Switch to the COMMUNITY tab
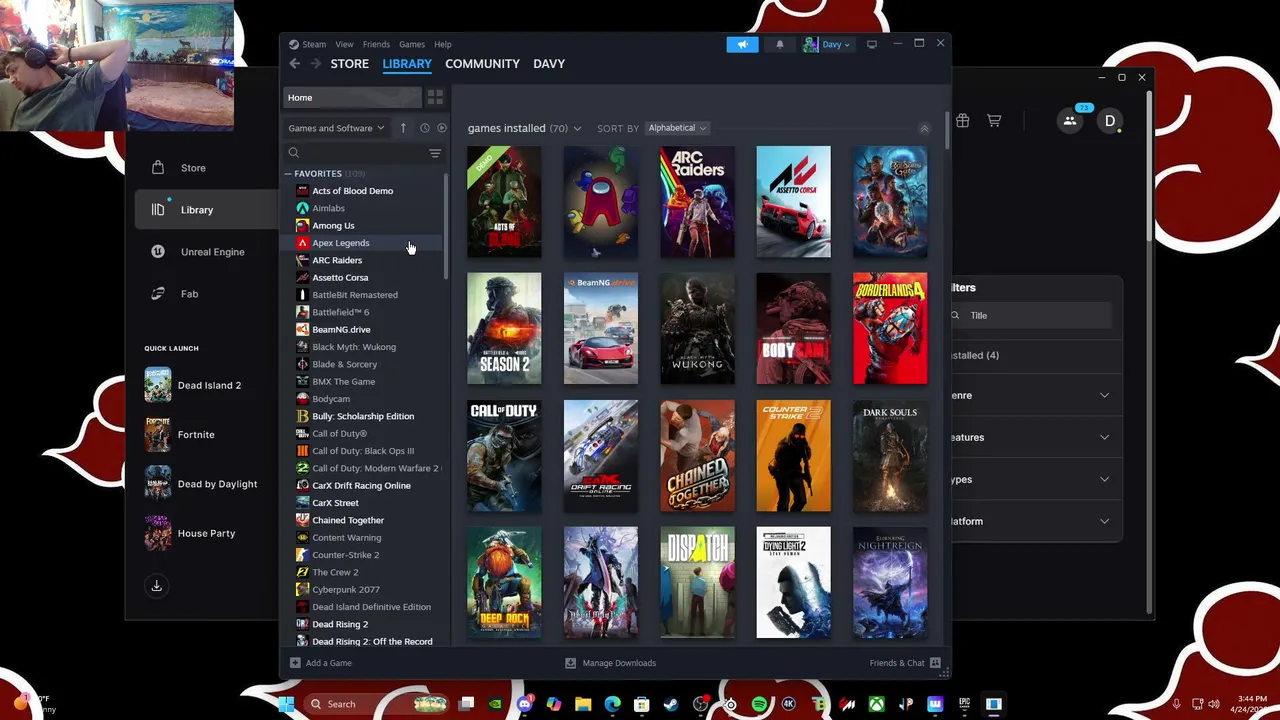The width and height of the screenshot is (1280, 720). (x=482, y=64)
